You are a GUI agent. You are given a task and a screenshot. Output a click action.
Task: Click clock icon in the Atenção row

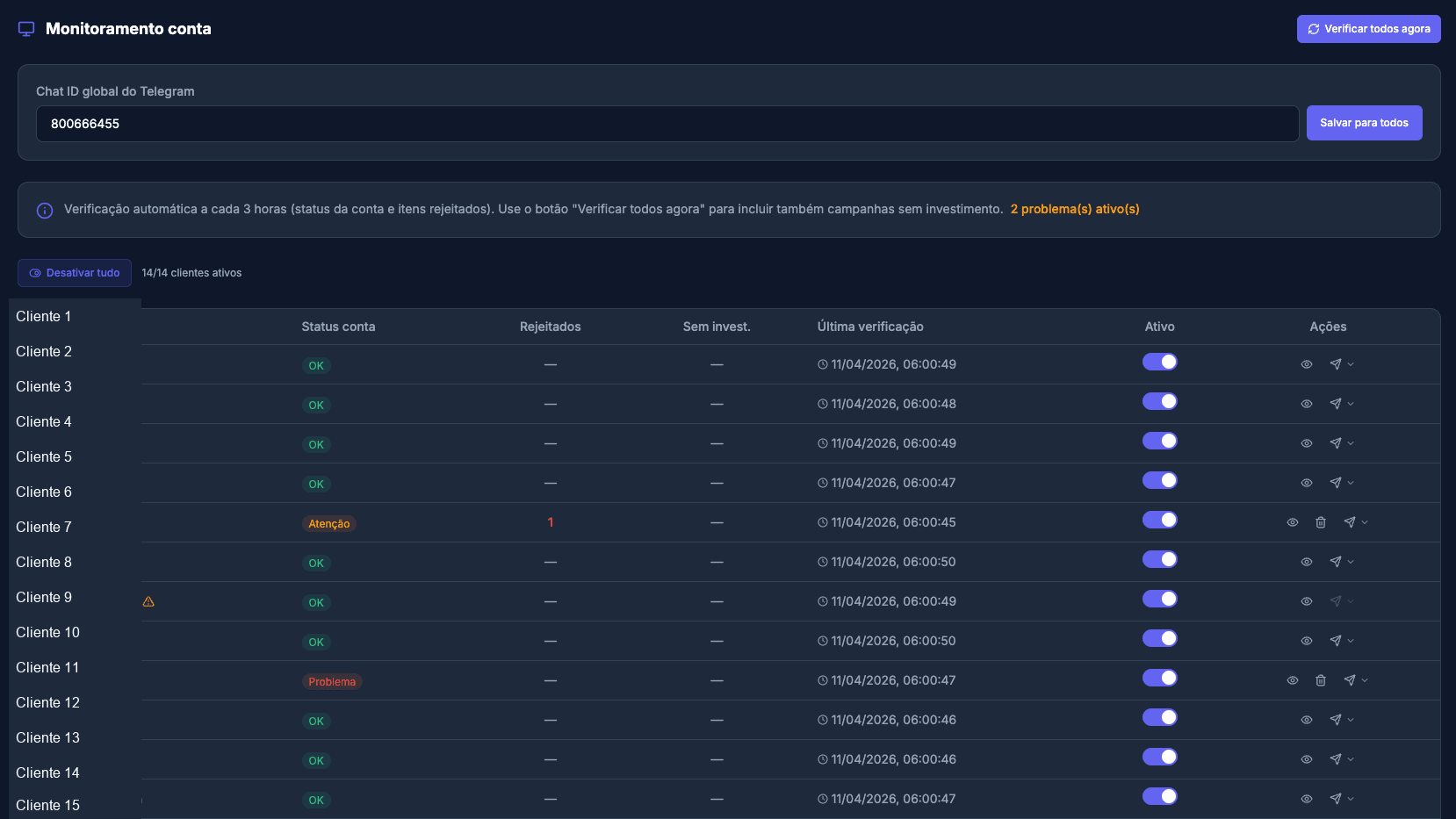point(823,522)
